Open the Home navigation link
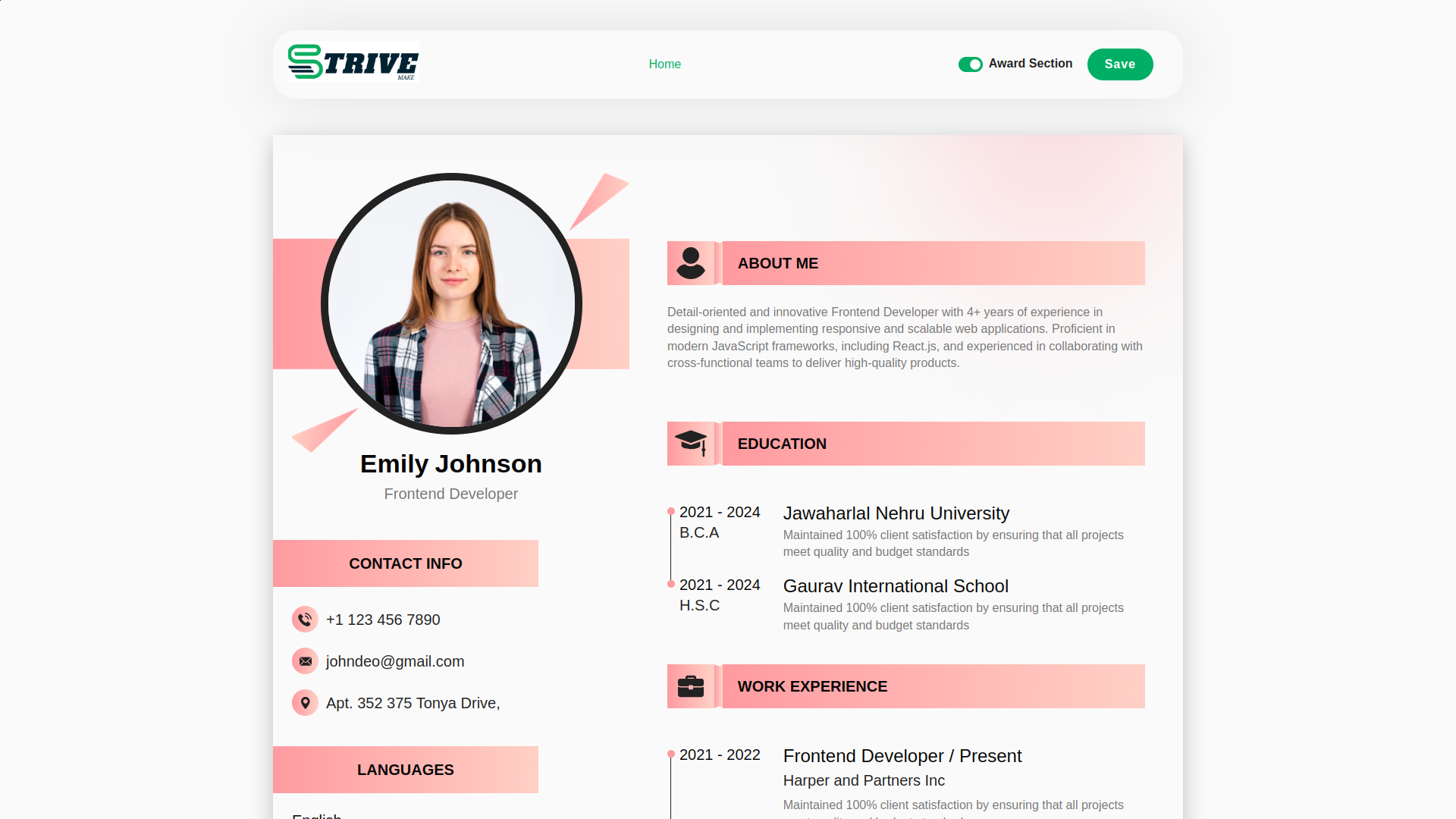Viewport: 1456px width, 819px height. (664, 64)
